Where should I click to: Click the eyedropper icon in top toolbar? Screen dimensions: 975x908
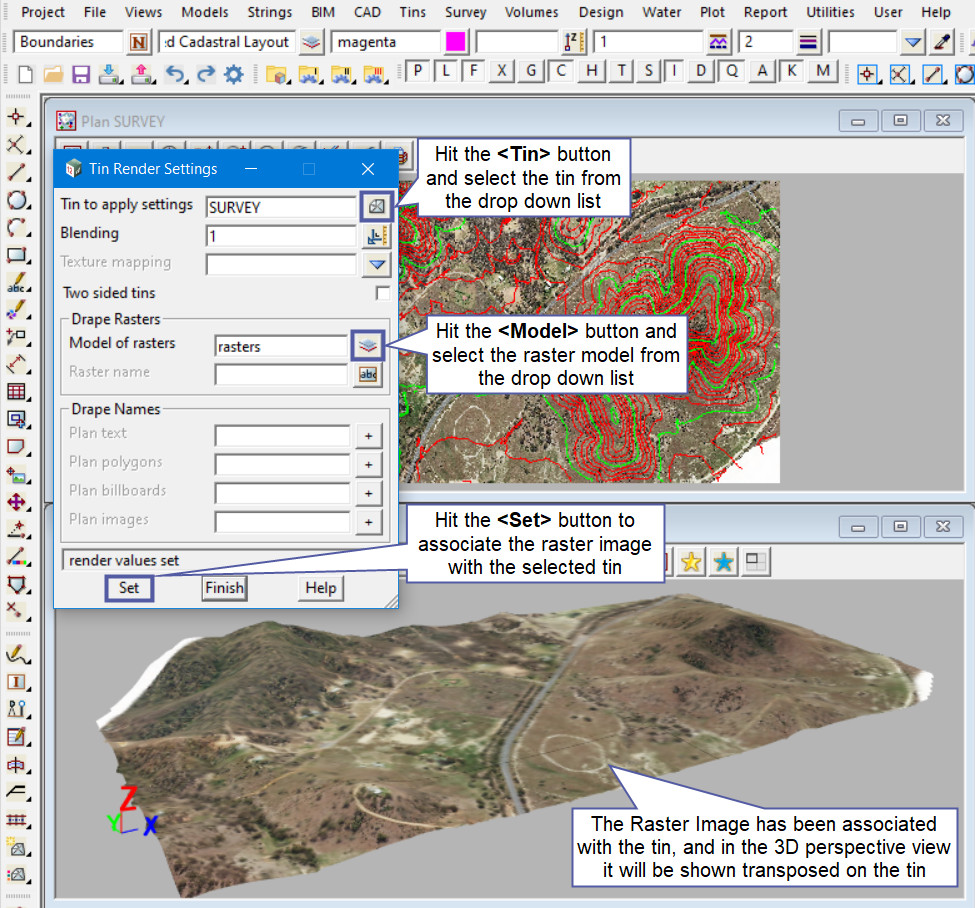941,42
